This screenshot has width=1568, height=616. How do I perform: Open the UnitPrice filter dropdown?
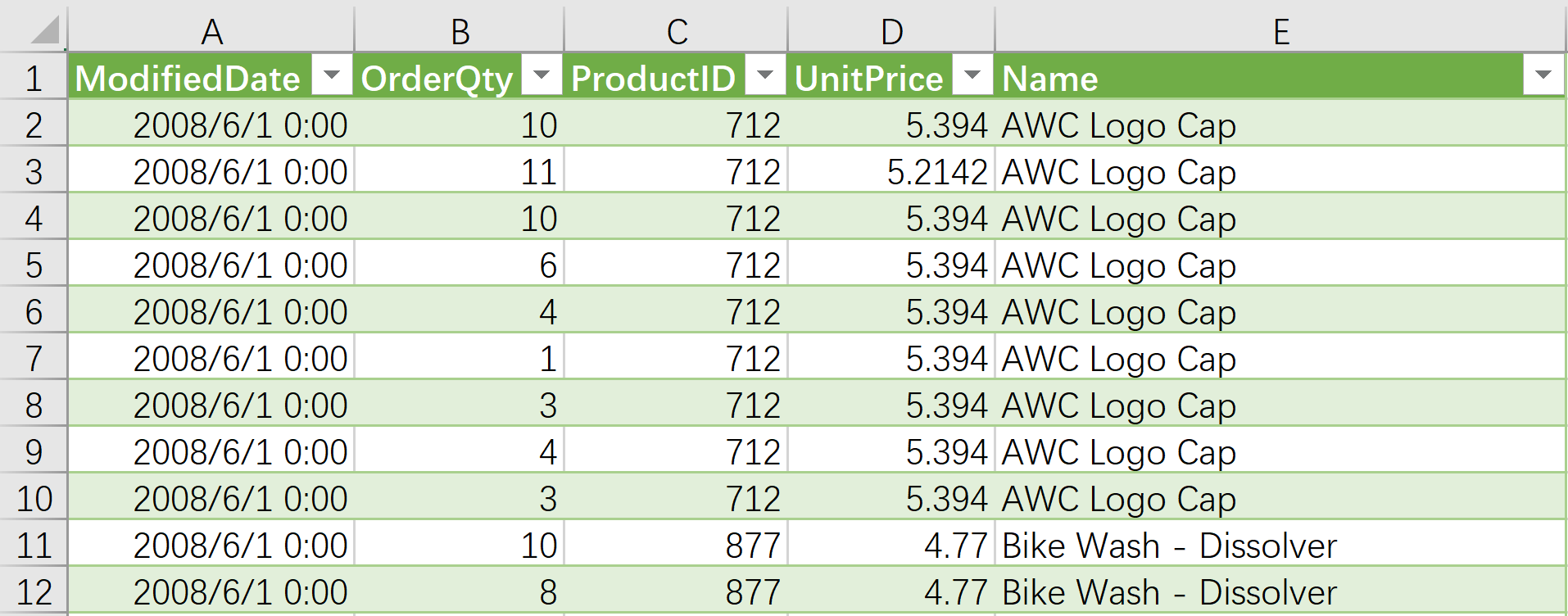click(972, 76)
